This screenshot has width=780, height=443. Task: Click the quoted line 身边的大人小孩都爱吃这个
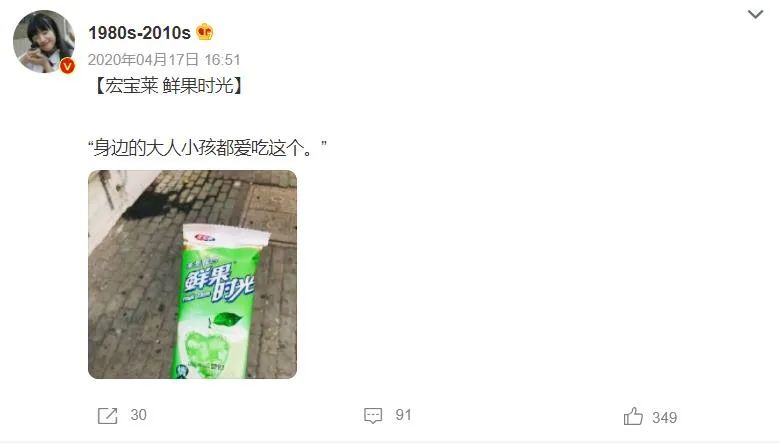point(207,148)
